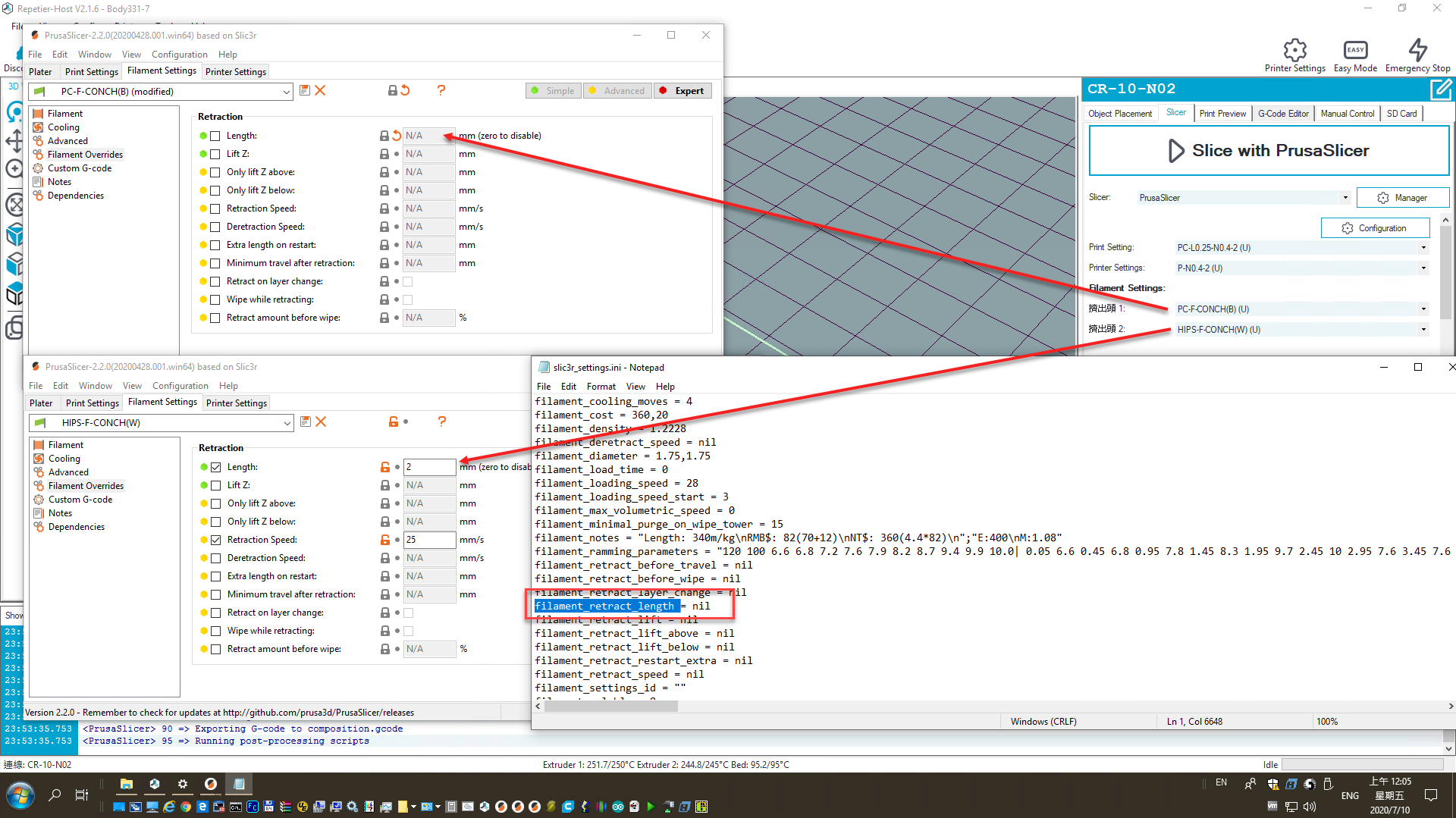Click the Configuration button in Slicer panel

pos(1375,228)
